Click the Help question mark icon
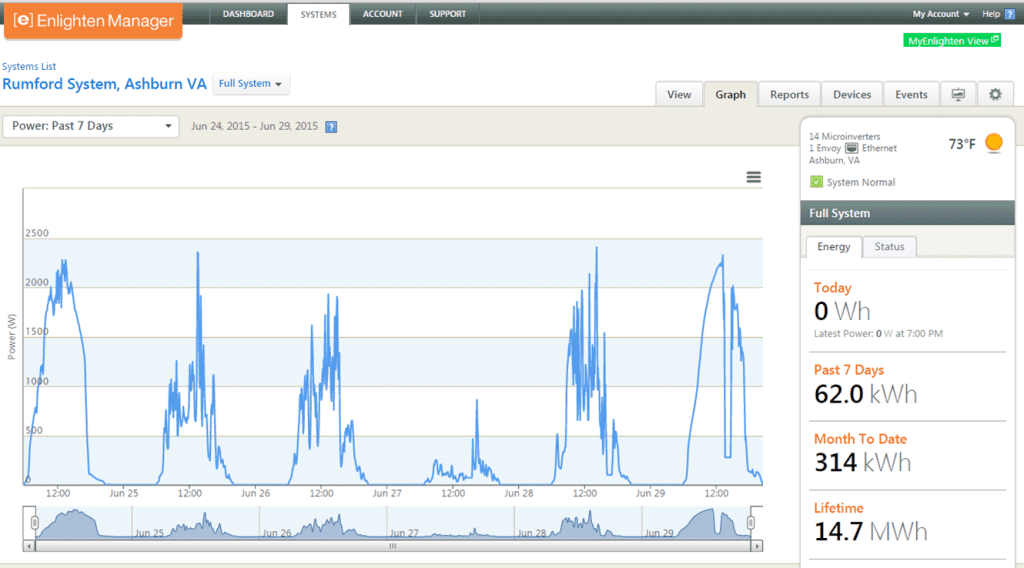This screenshot has height=568, width=1024. tap(1010, 14)
